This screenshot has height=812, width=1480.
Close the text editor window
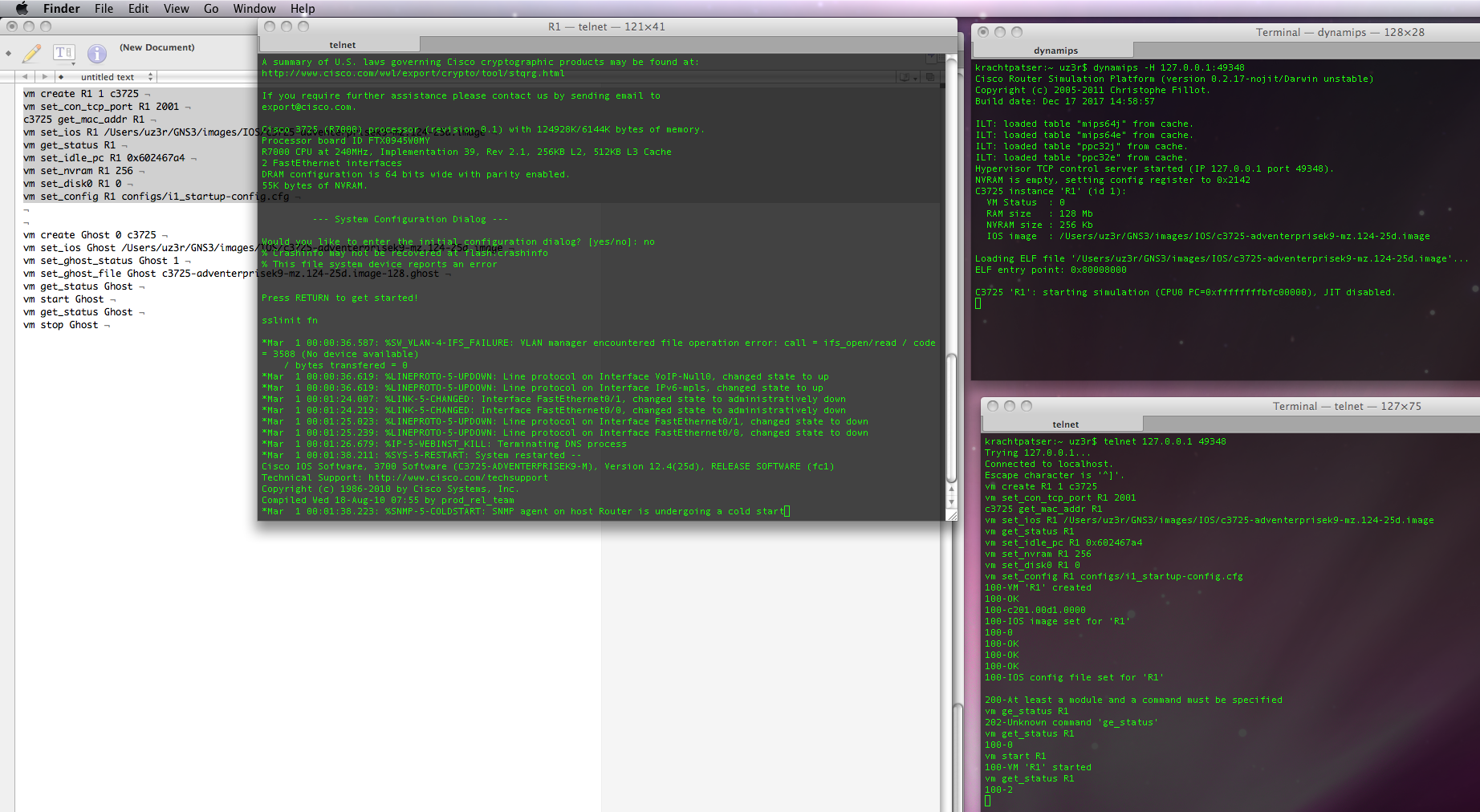tap(12, 26)
